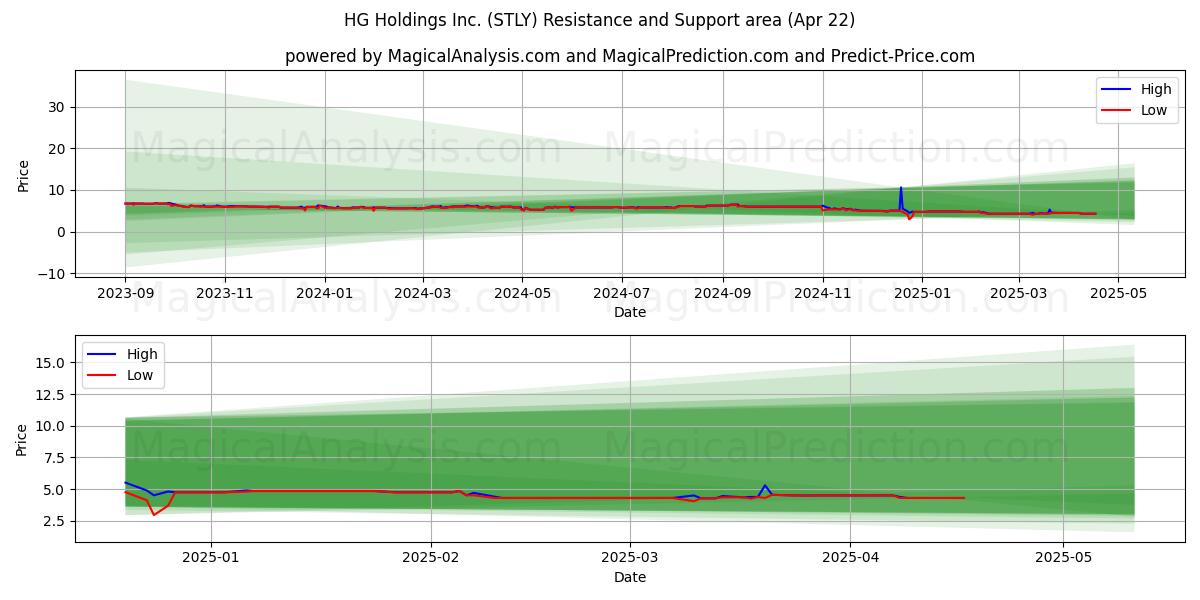Click the 'Date' axis label under top chart
1200x600 pixels.
tap(630, 312)
